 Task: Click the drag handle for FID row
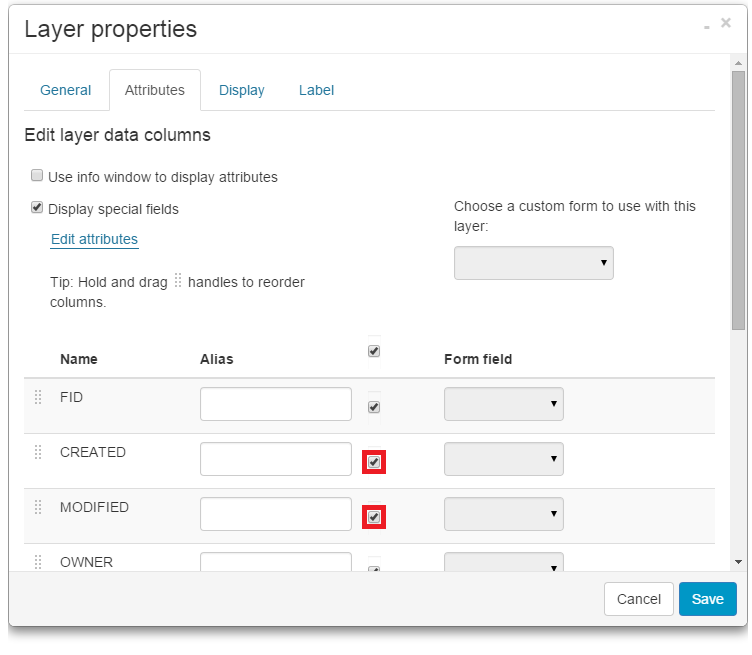click(x=38, y=397)
